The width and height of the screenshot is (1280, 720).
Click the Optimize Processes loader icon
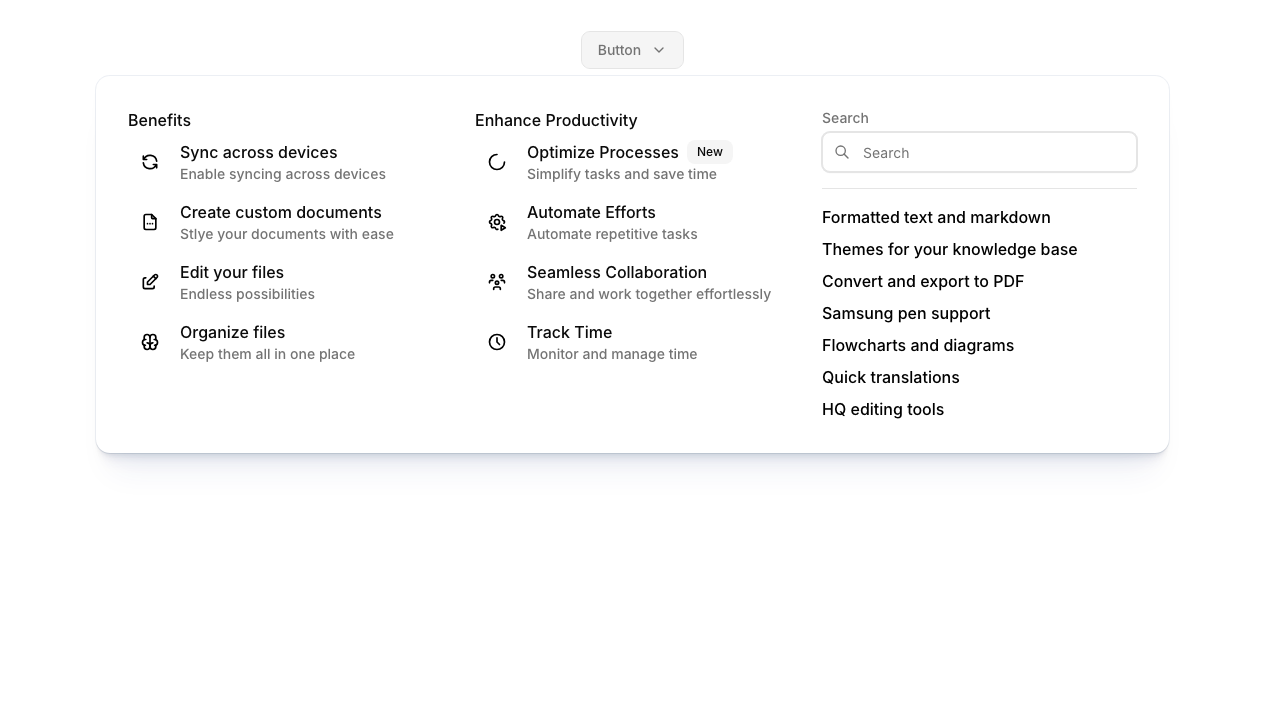coord(497,162)
